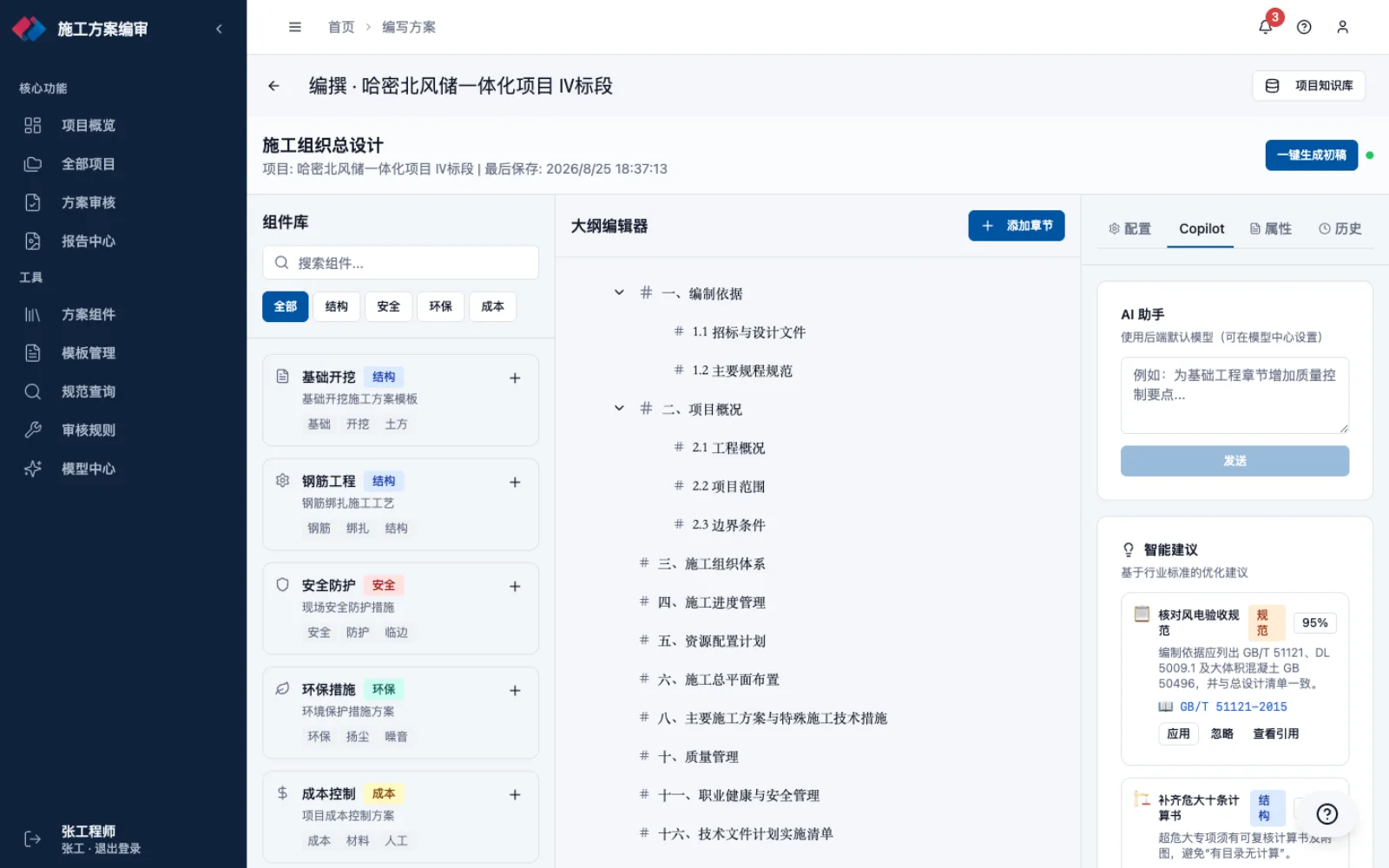Switch to the 历史 tab
1389x868 pixels.
click(x=1340, y=228)
